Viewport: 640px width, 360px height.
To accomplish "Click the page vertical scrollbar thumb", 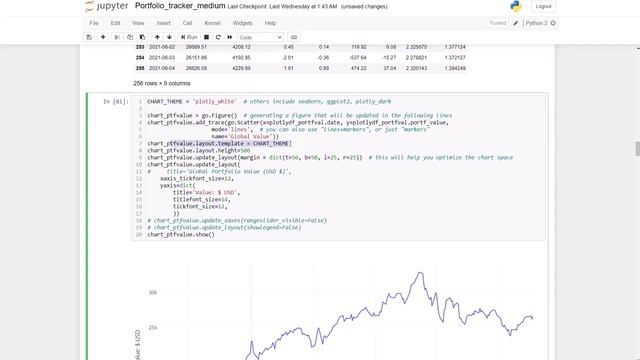I will tap(637, 149).
